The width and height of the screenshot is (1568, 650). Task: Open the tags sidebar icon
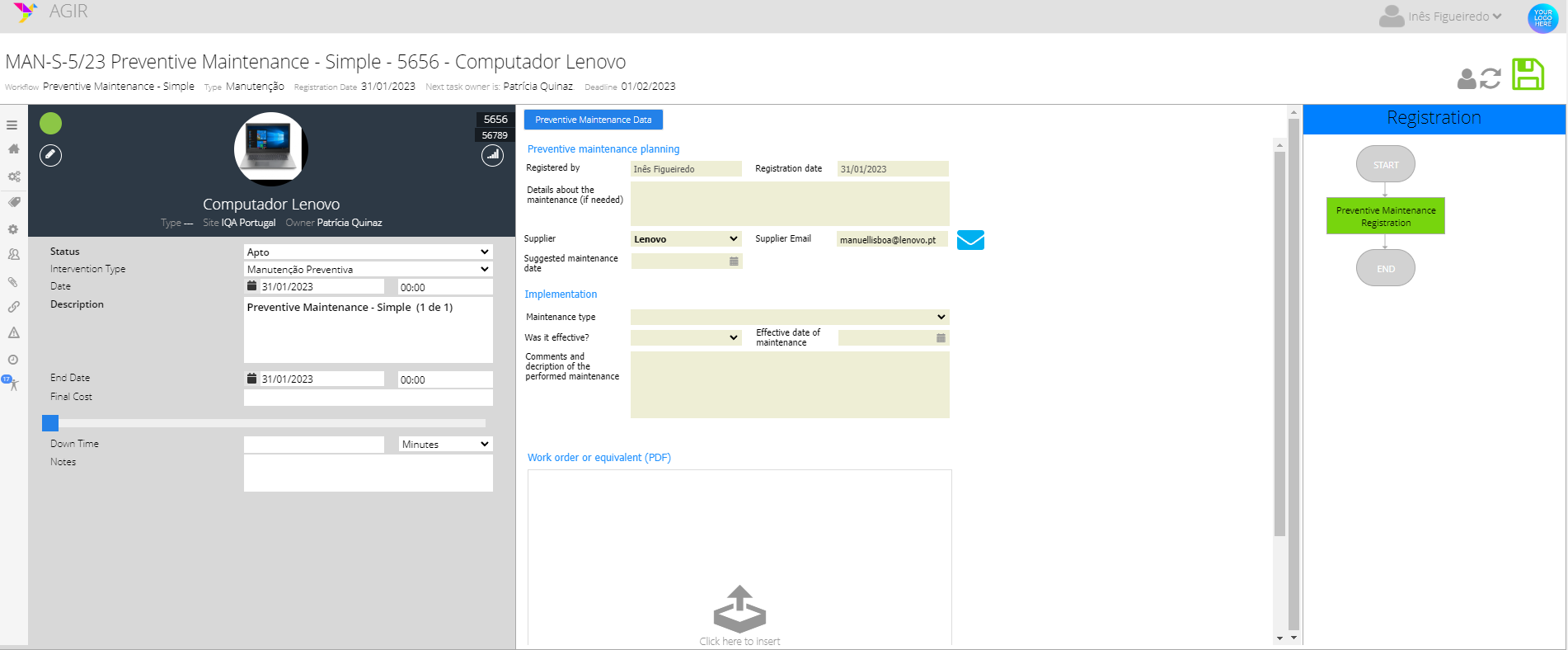point(13,202)
